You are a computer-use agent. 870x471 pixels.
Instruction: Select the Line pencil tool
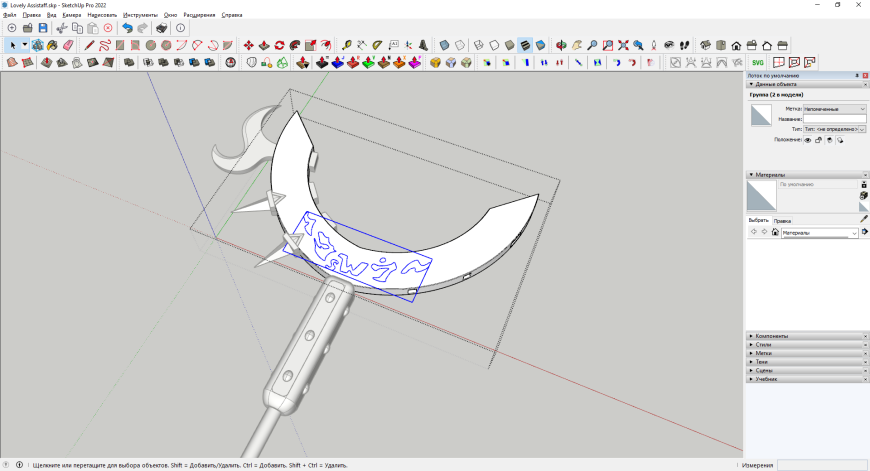pyautogui.click(x=89, y=45)
